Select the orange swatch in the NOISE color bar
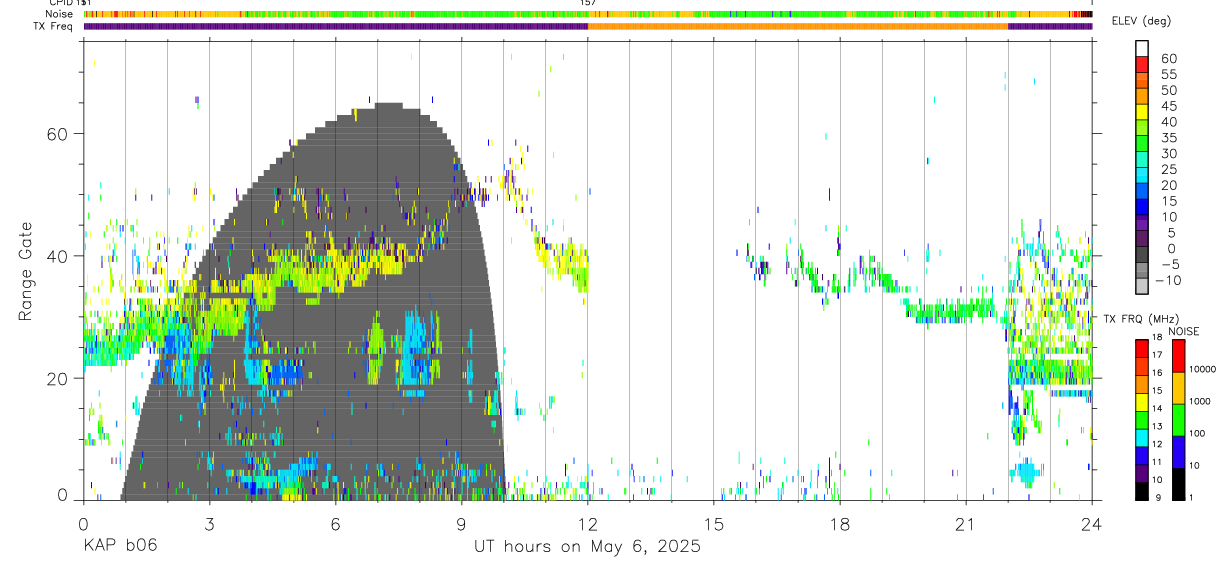Viewport: 1228px width, 567px height. tap(1178, 387)
